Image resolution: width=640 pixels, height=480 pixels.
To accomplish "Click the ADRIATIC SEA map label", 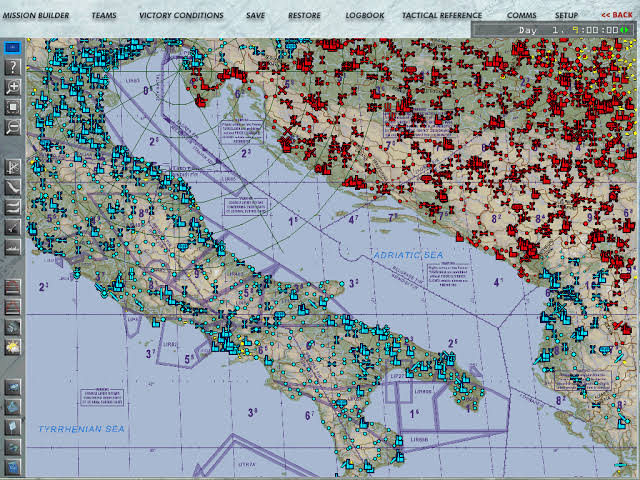I will [408, 255].
